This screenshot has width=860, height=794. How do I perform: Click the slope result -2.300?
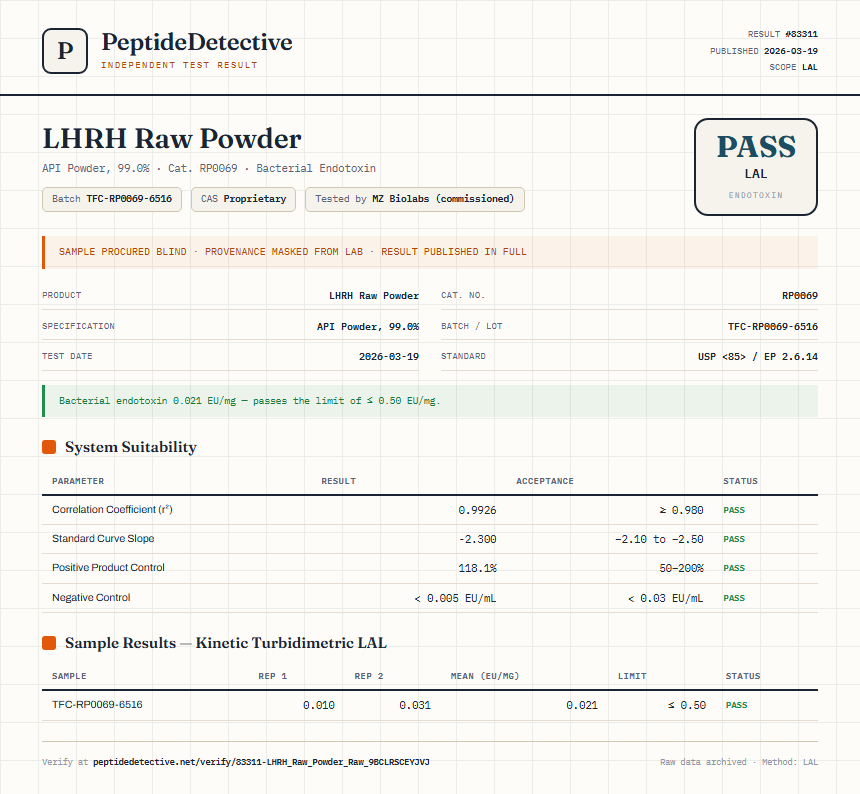[x=477, y=539]
